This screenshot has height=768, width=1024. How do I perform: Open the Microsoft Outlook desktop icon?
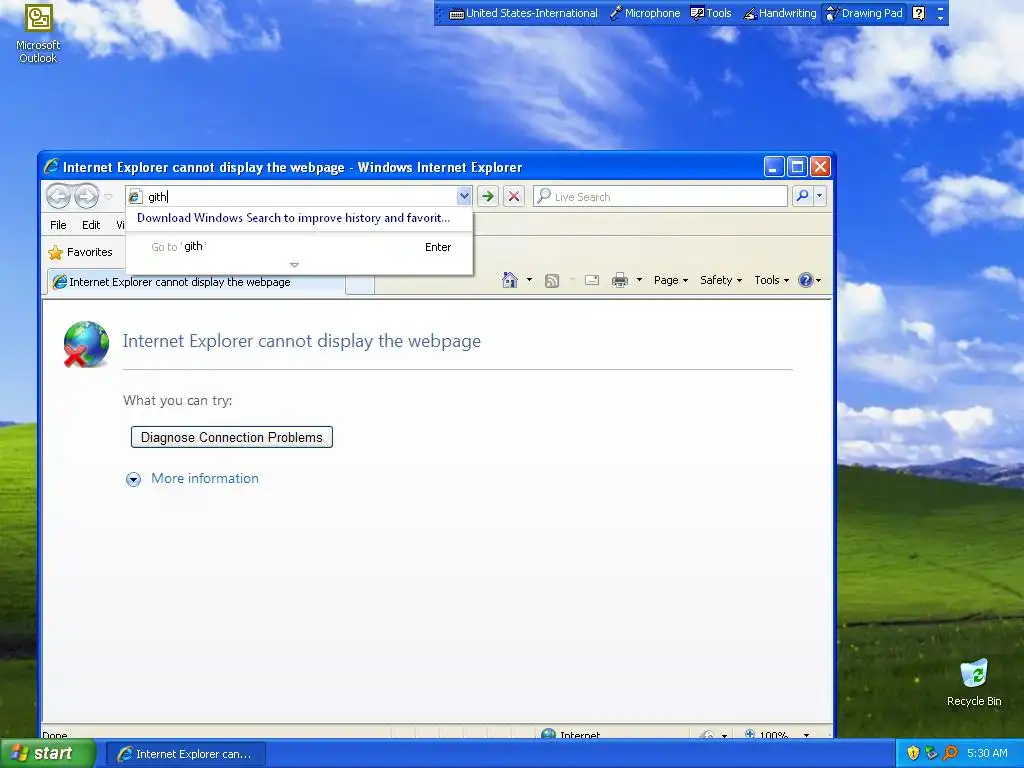[38, 33]
